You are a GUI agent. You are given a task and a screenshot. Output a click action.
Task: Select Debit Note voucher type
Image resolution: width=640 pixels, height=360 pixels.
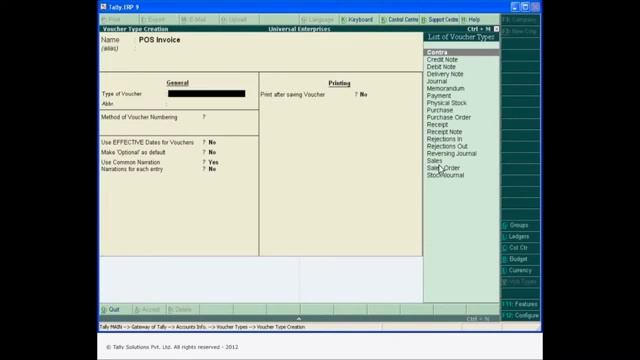[x=441, y=67]
